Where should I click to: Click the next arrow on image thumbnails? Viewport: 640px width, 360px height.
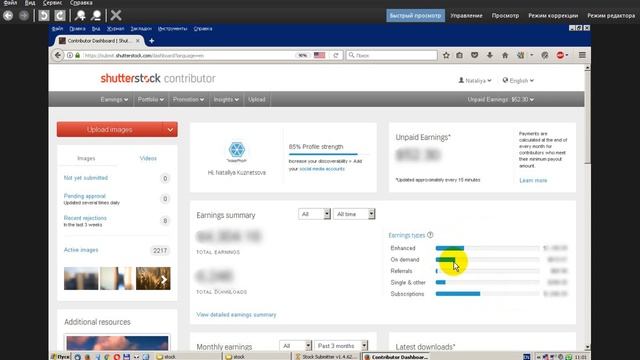[164, 279]
